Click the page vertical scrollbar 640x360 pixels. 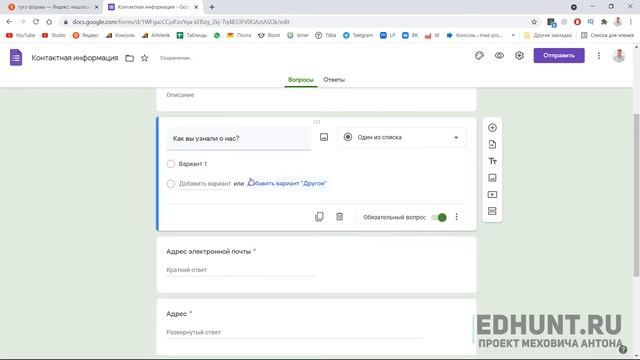tap(636, 196)
